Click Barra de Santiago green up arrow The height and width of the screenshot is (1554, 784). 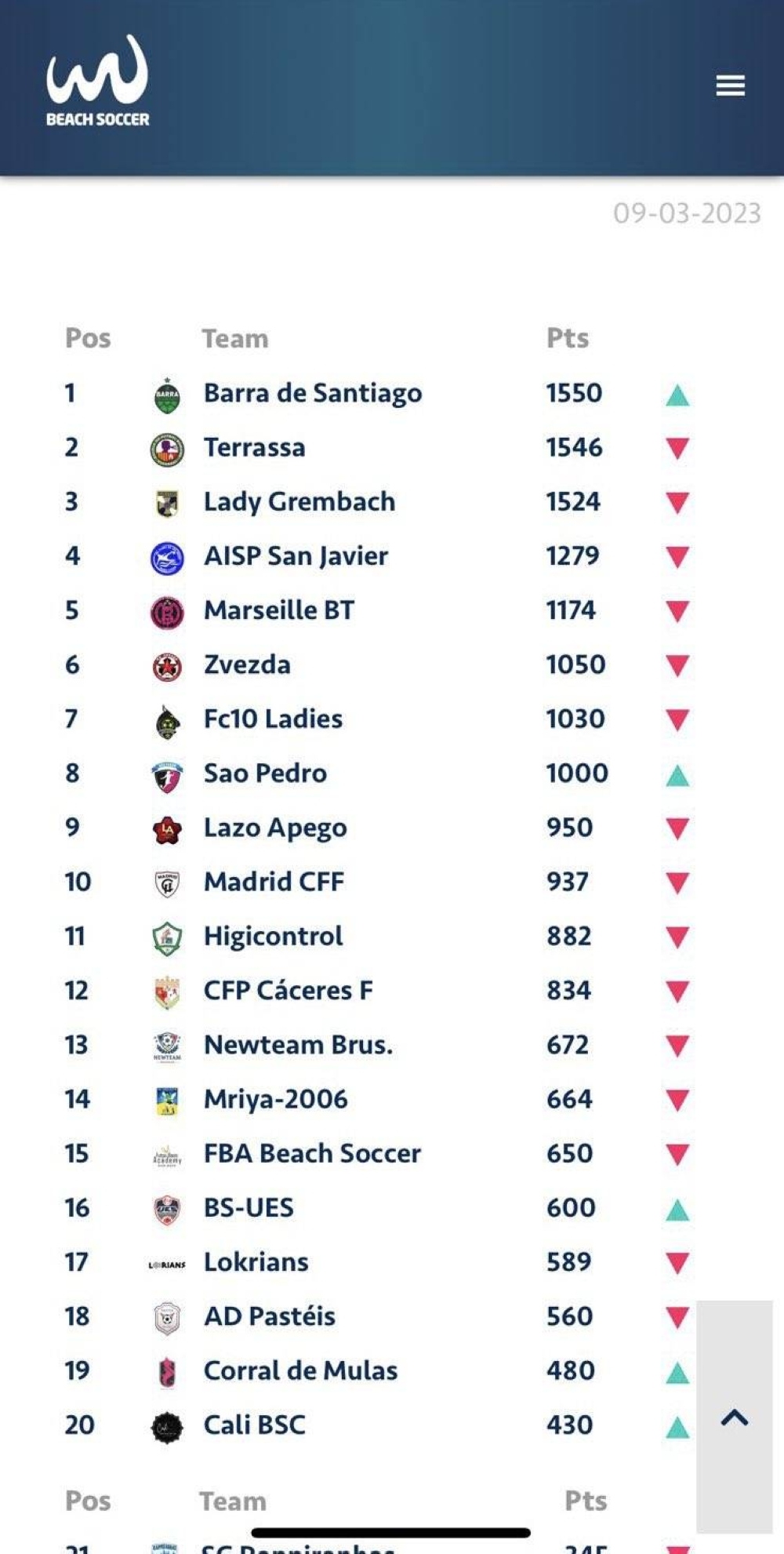coord(677,395)
